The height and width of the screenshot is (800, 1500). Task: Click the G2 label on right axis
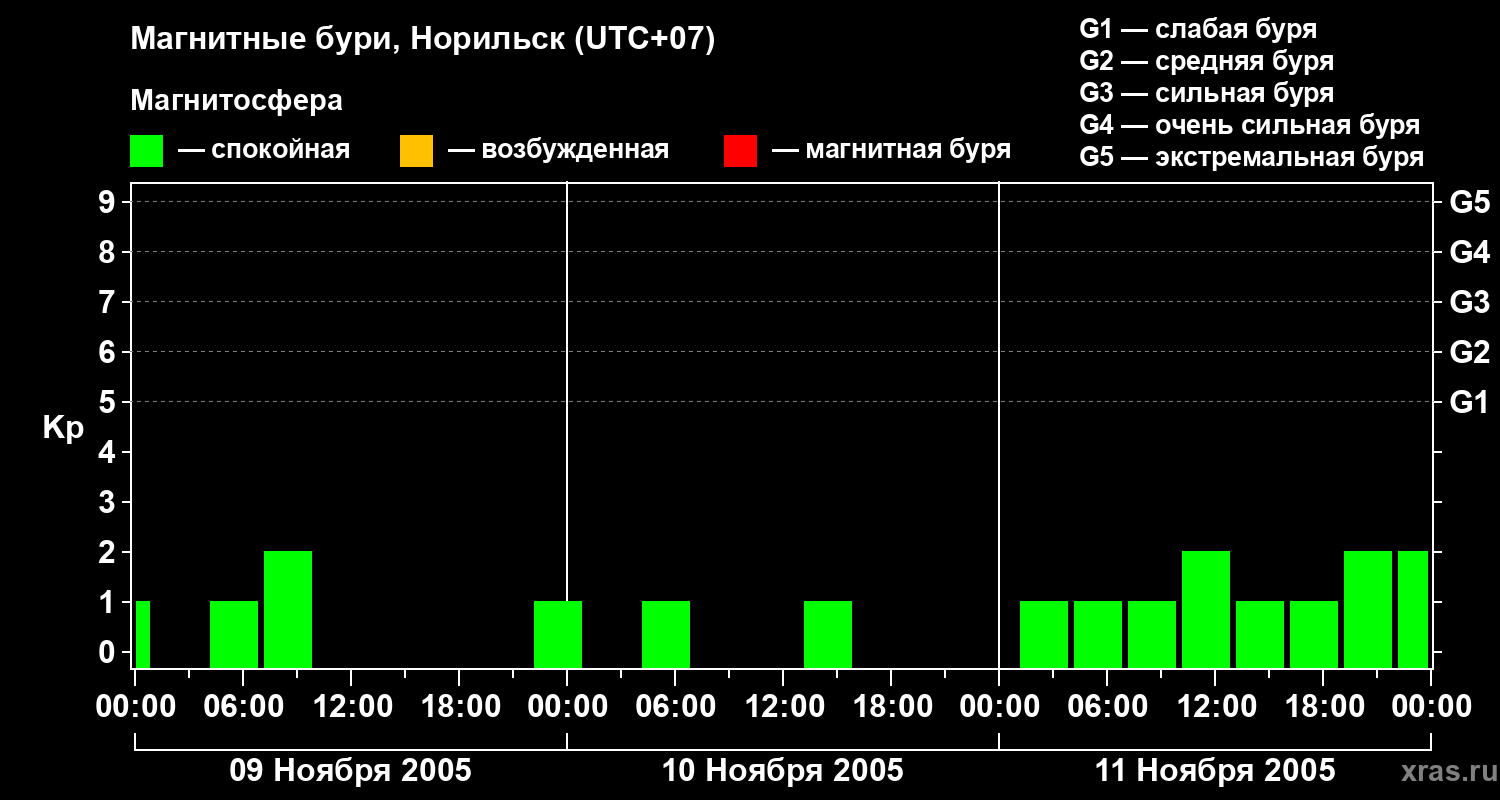click(1469, 352)
